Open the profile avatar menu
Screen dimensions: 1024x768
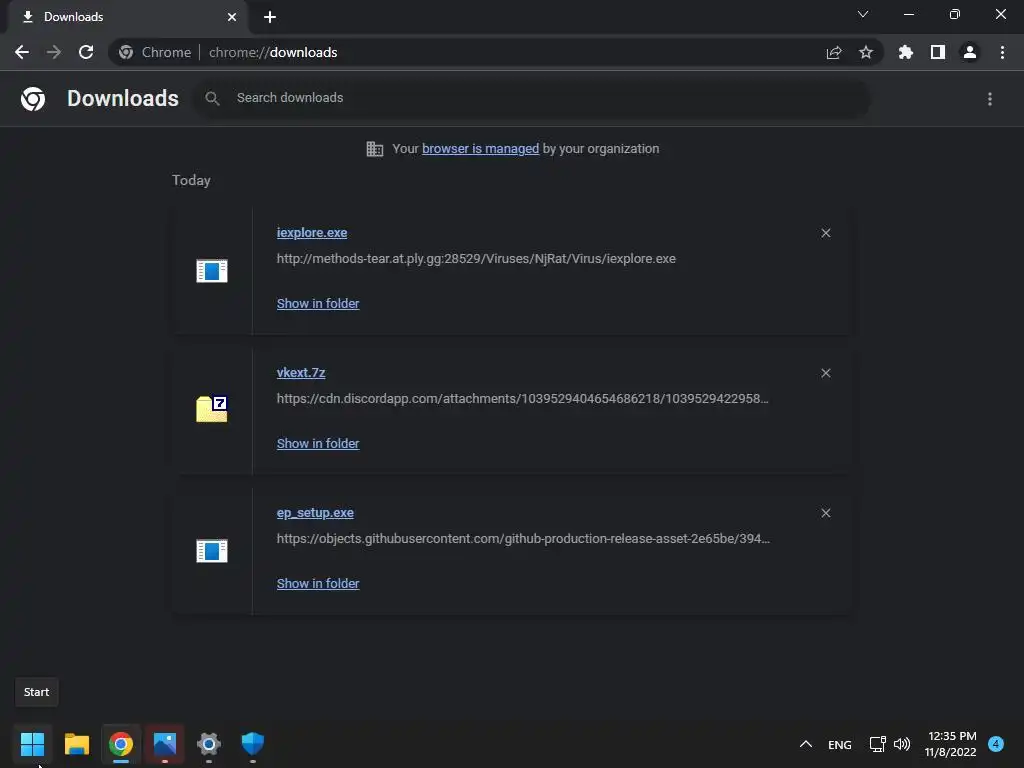(x=970, y=52)
